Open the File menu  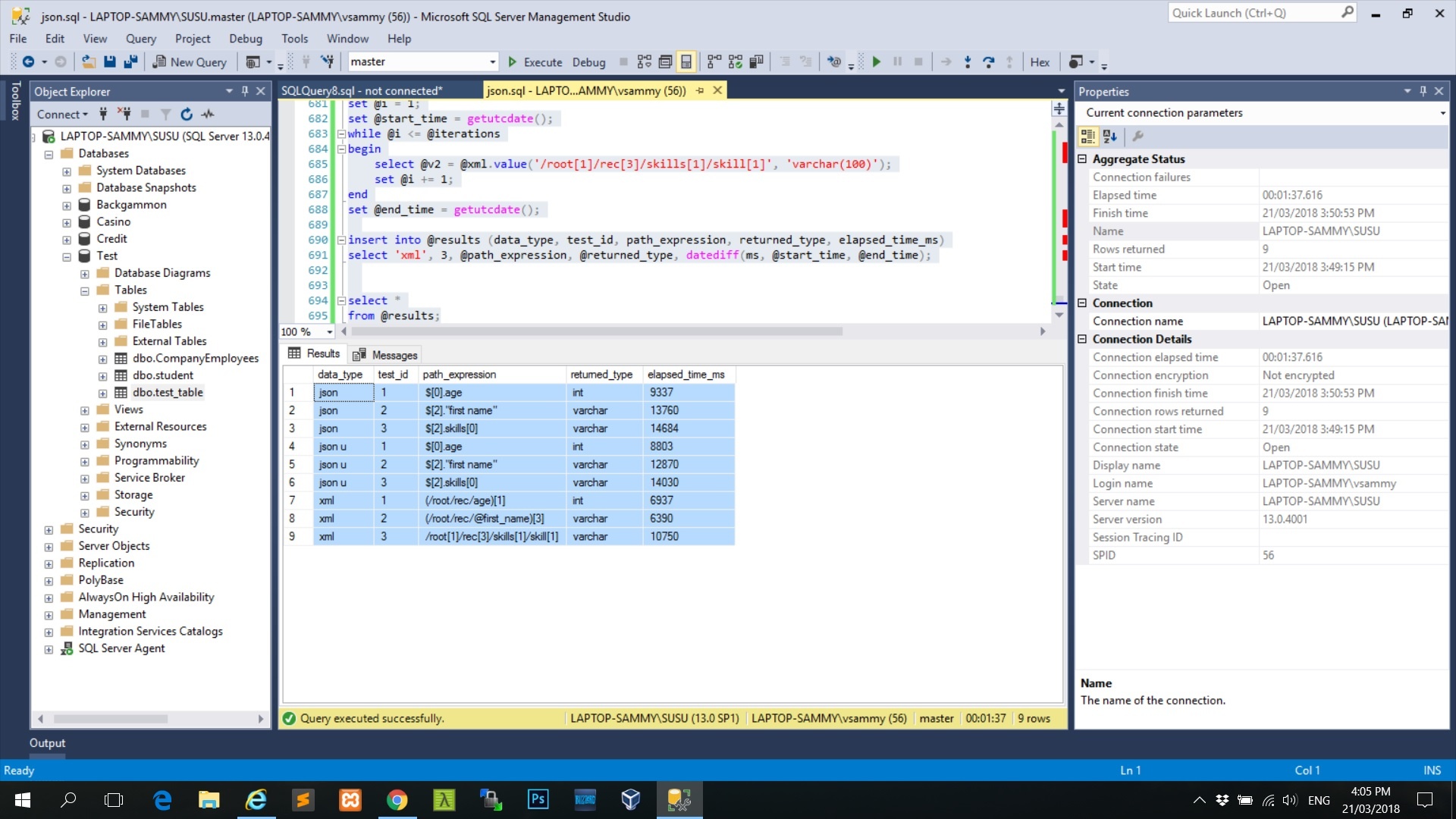[18, 39]
